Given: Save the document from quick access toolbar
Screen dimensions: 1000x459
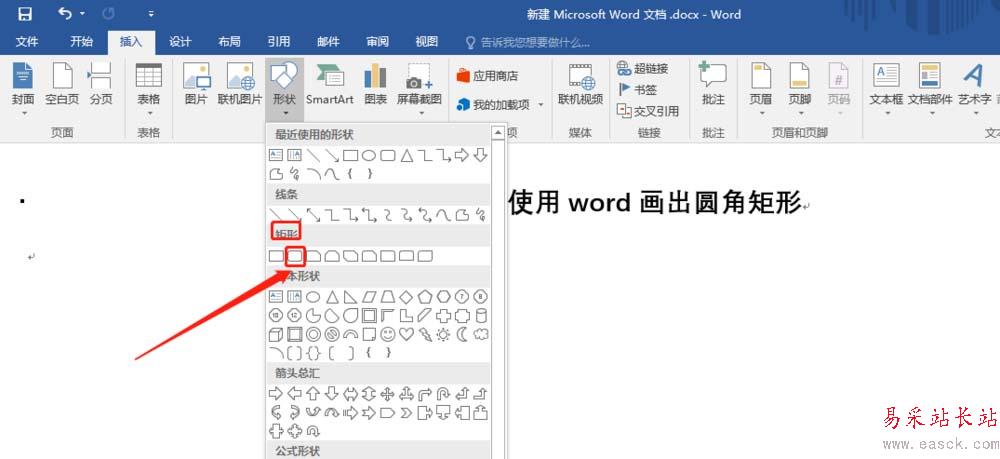Looking at the screenshot, I should pos(25,14).
